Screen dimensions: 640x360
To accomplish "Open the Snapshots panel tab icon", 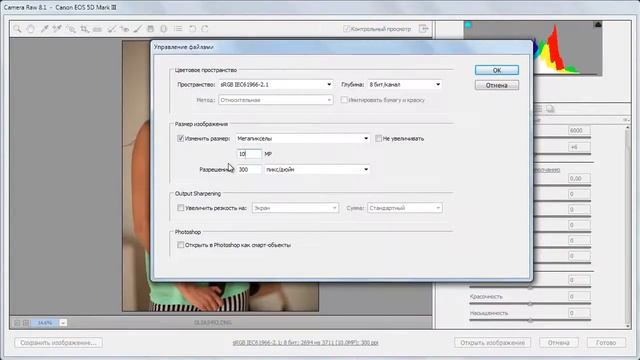I will pyautogui.click(x=550, y=109).
